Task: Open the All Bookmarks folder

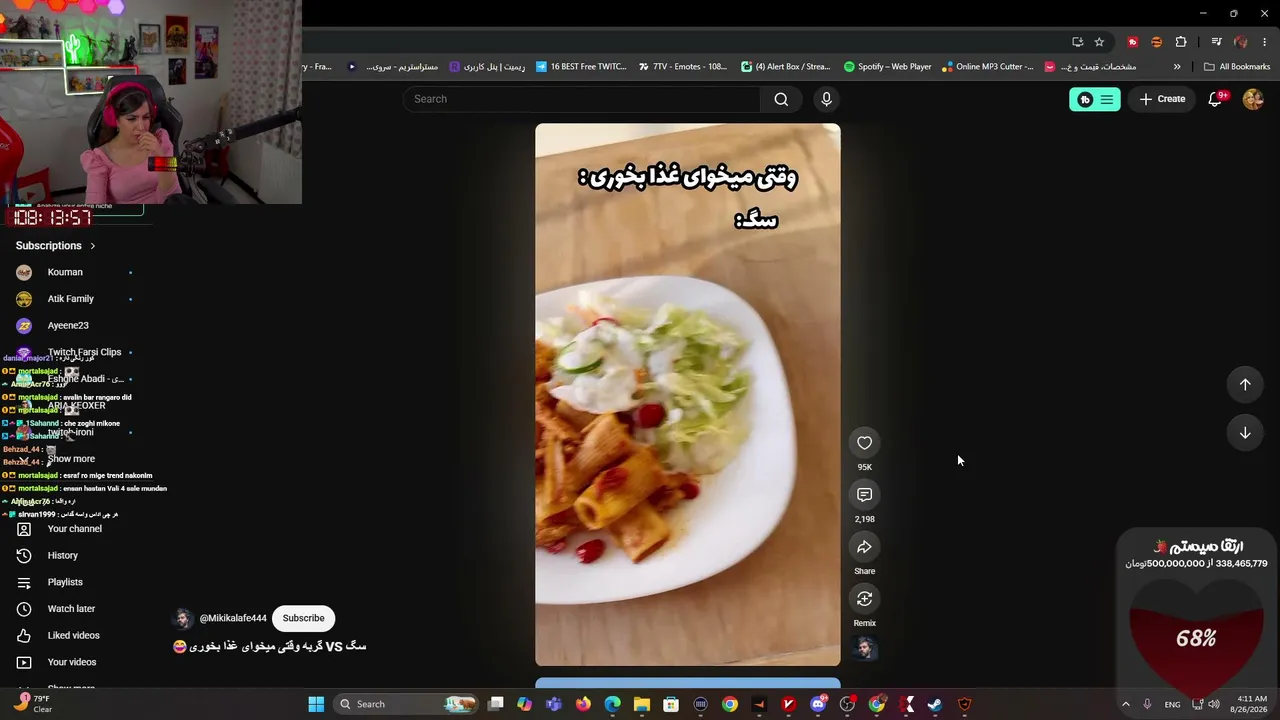Action: [1237, 67]
